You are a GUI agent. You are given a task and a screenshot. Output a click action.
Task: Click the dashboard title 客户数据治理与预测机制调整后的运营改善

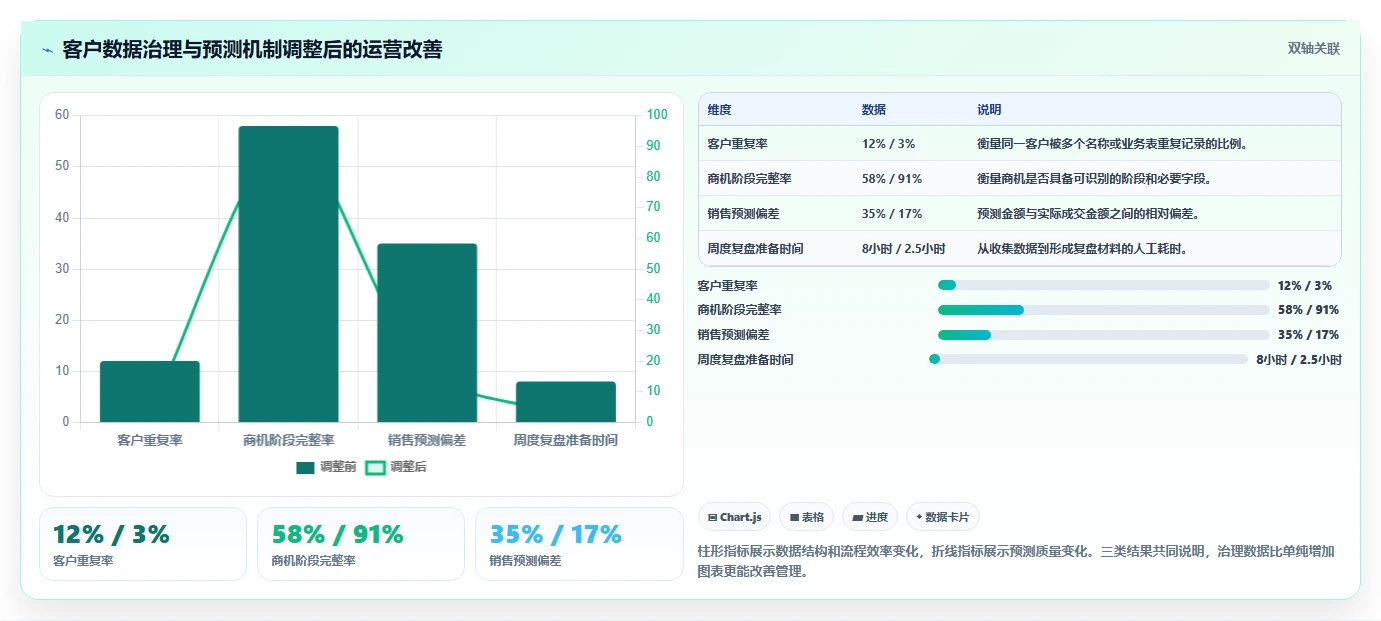coord(252,50)
